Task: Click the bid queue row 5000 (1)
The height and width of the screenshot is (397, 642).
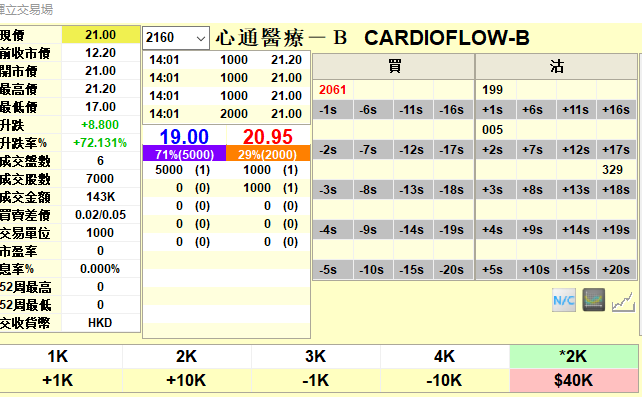Action: point(184,170)
